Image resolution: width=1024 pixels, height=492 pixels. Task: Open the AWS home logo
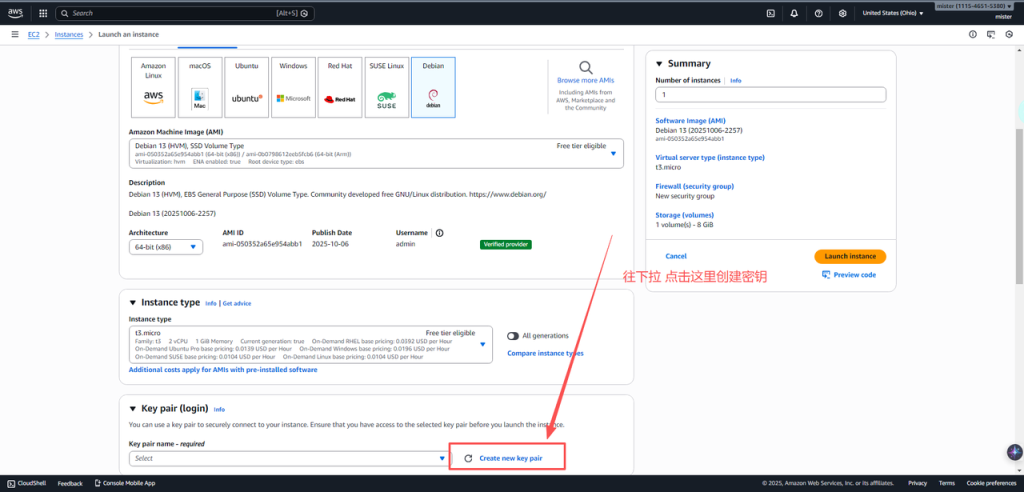16,12
